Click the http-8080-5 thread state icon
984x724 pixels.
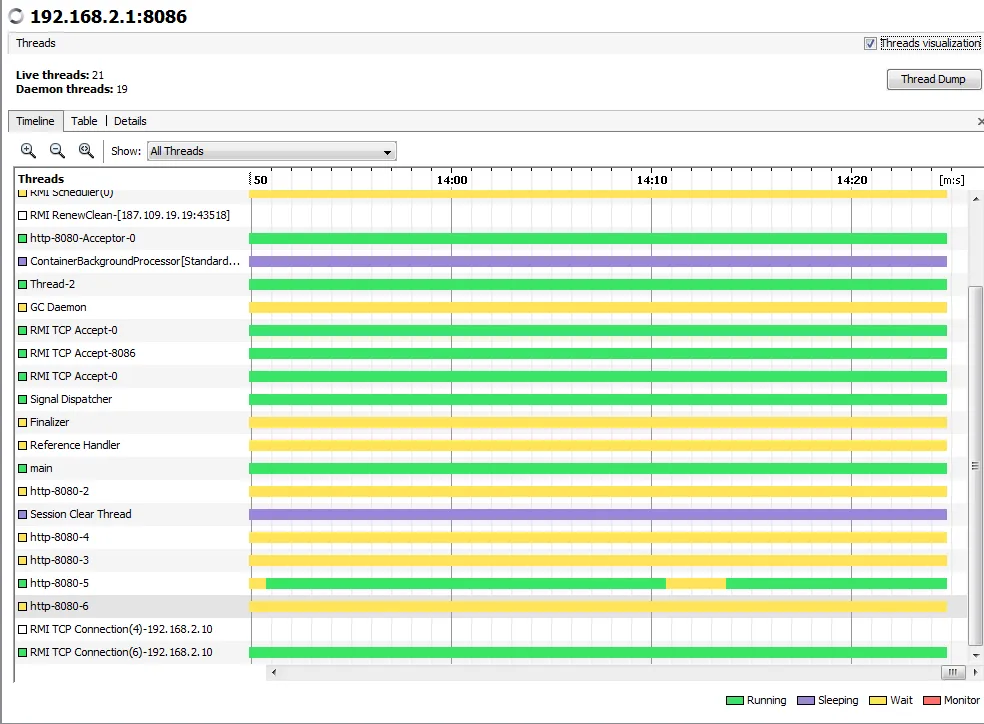click(x=23, y=583)
